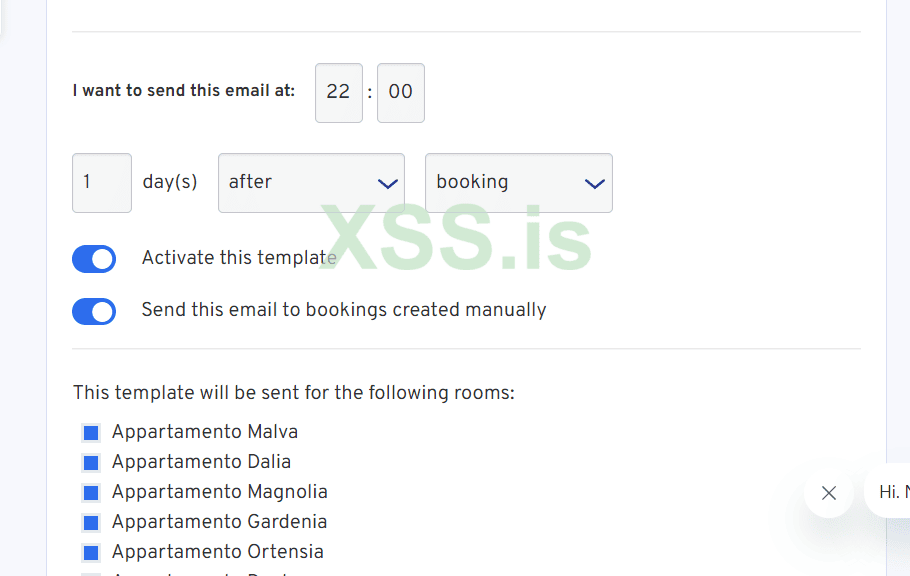Click the 'following rooms' heading text
Image resolution: width=910 pixels, height=576 pixels.
click(x=294, y=393)
